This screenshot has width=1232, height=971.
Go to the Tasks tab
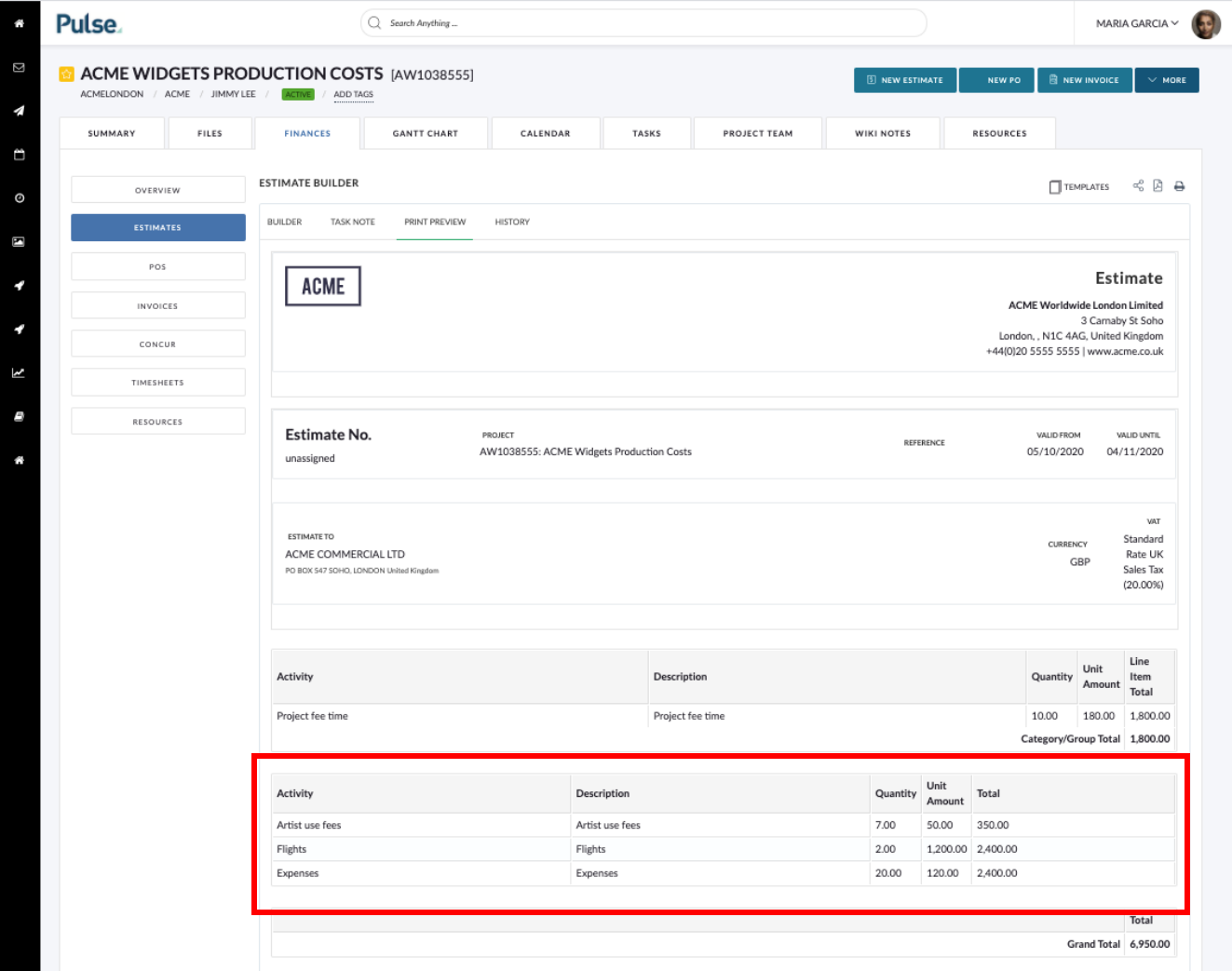click(x=646, y=133)
